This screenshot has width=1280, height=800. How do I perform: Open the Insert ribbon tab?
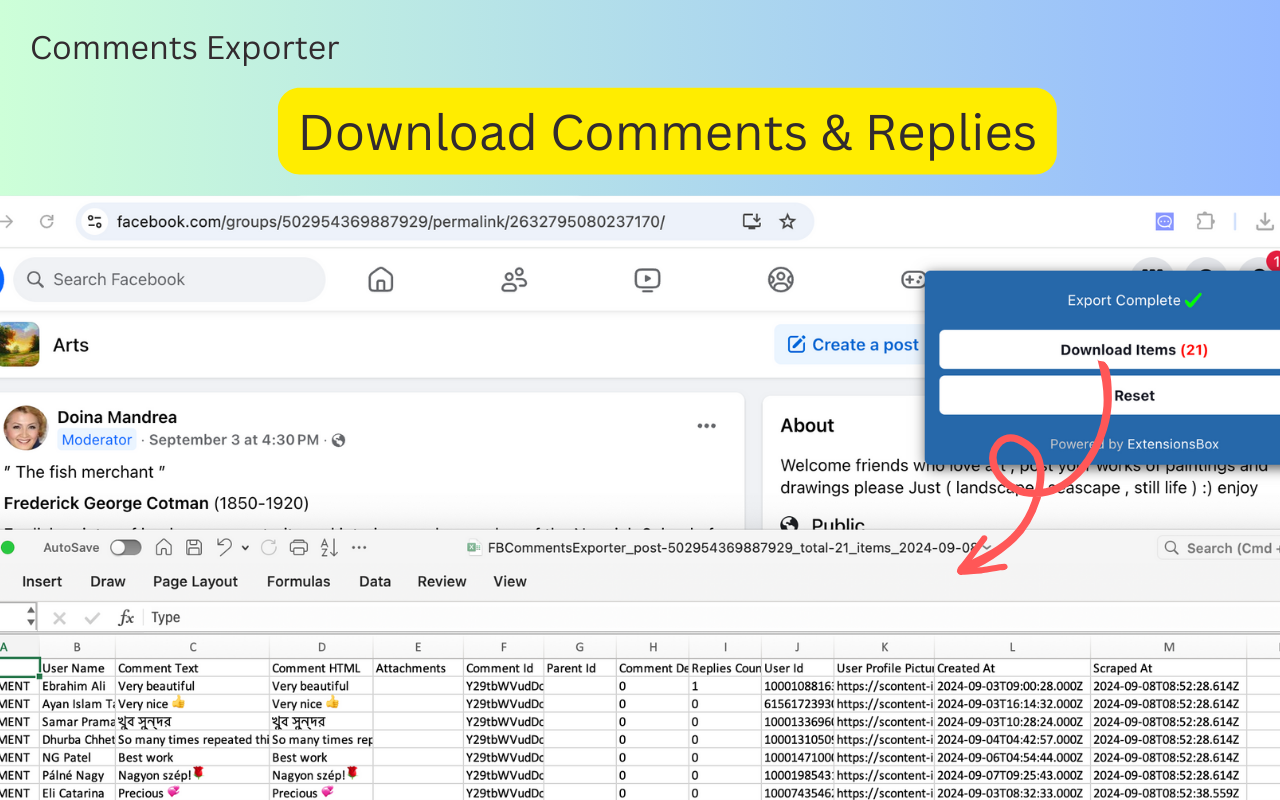point(42,582)
